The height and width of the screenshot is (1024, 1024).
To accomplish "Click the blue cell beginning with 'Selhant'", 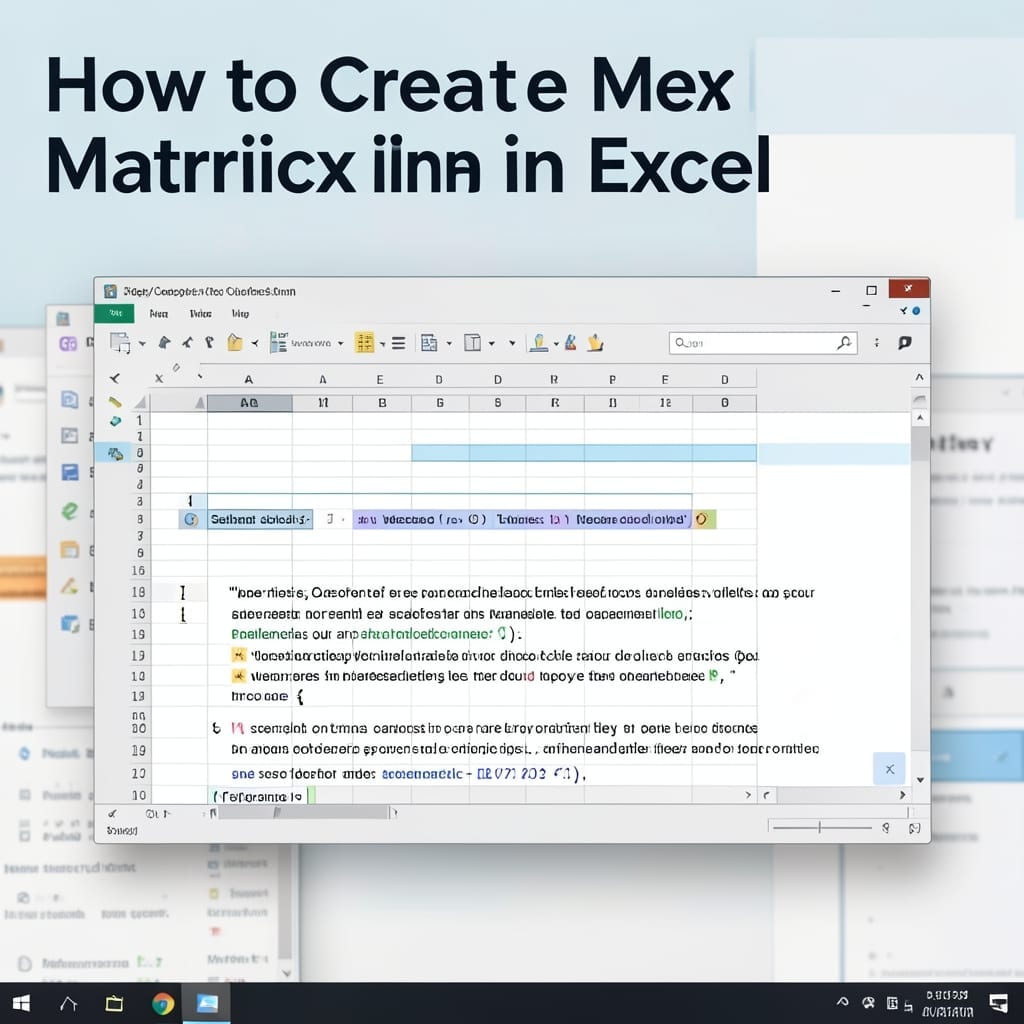I will point(259,519).
